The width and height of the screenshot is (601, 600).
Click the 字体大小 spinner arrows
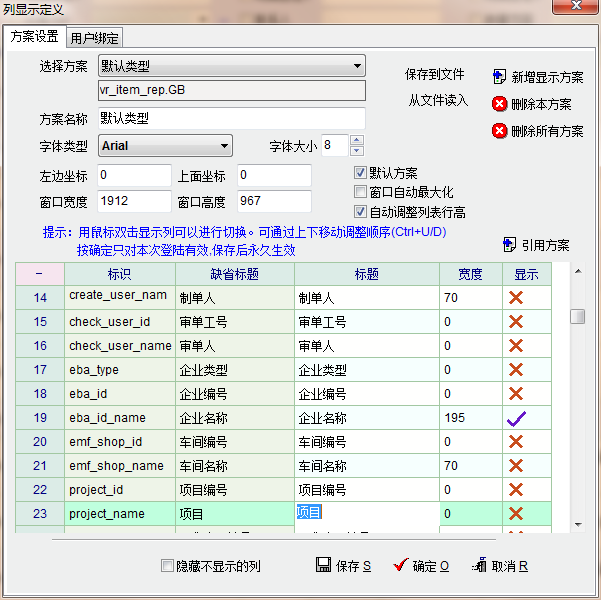(x=357, y=146)
